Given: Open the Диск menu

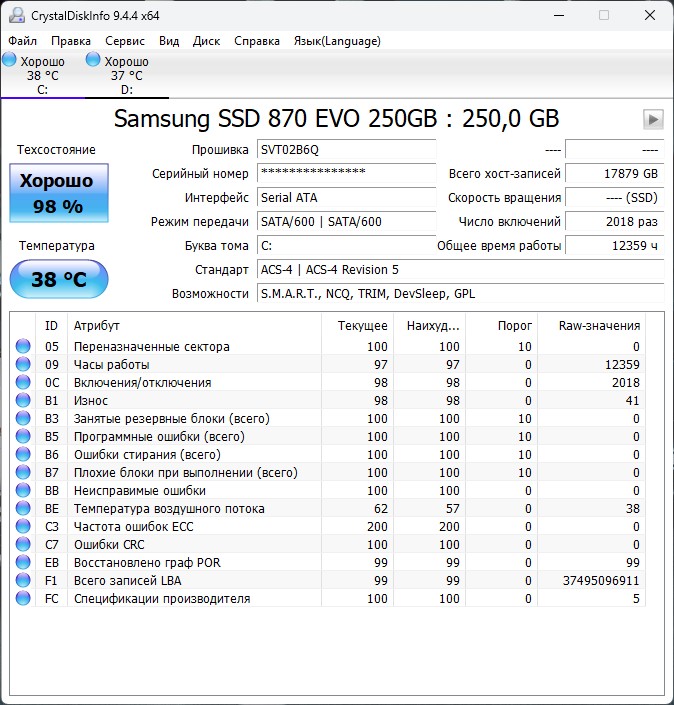Looking at the screenshot, I should point(206,41).
